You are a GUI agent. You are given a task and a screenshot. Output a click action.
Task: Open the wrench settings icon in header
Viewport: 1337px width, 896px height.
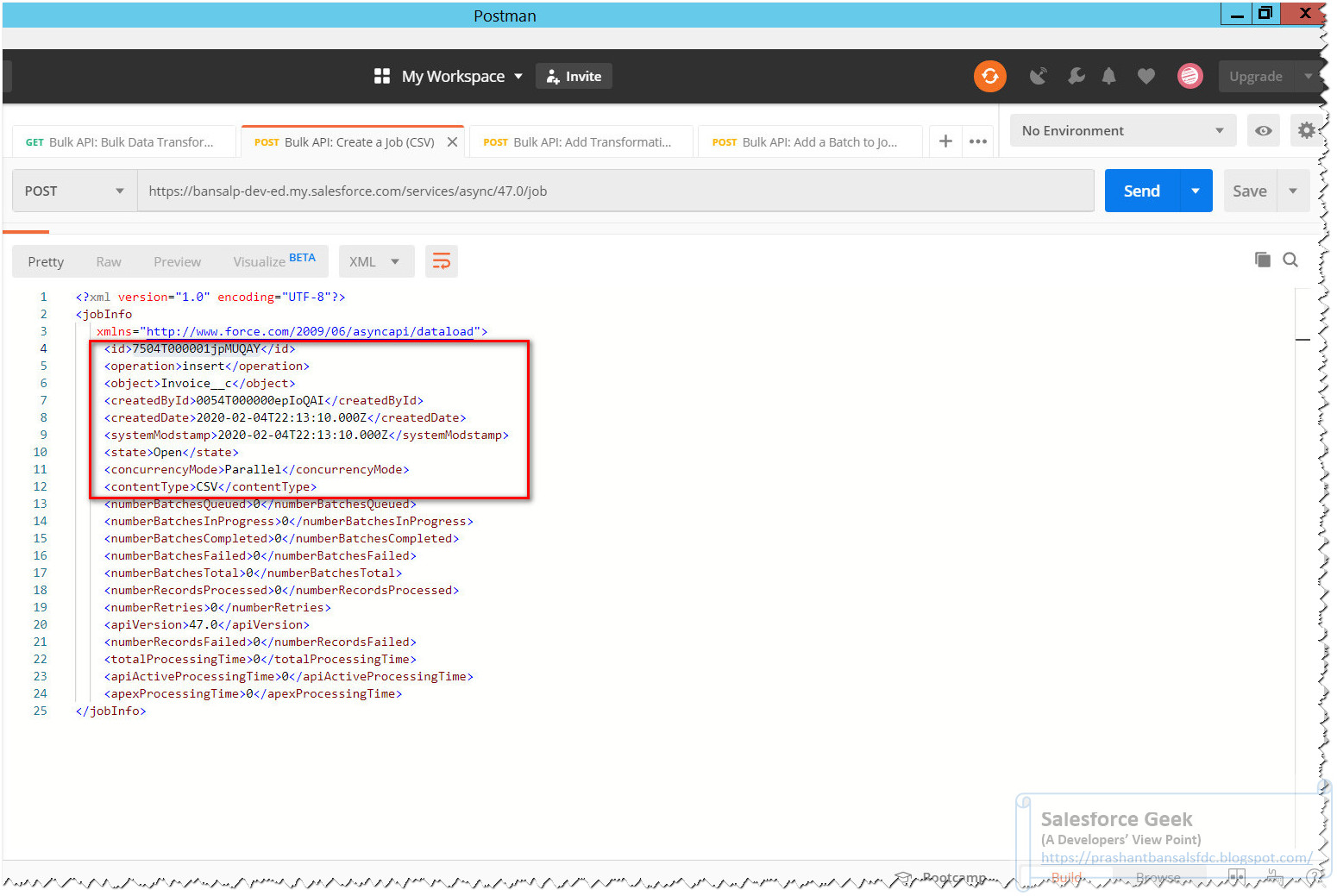click(1076, 76)
